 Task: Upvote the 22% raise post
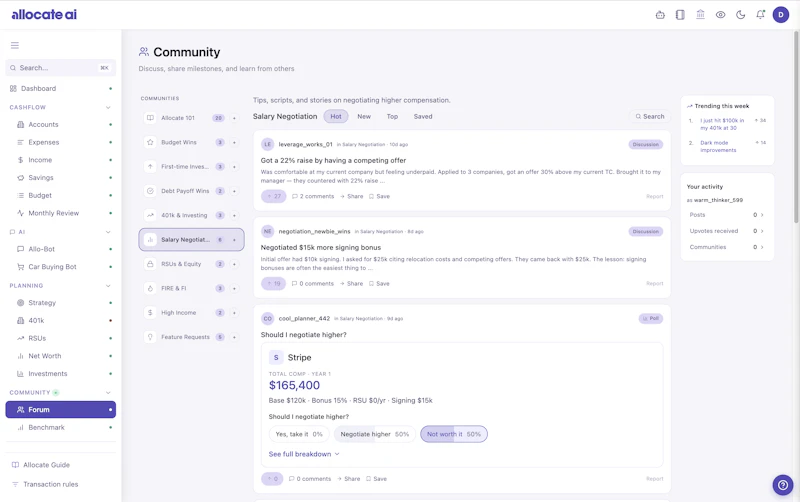point(273,196)
